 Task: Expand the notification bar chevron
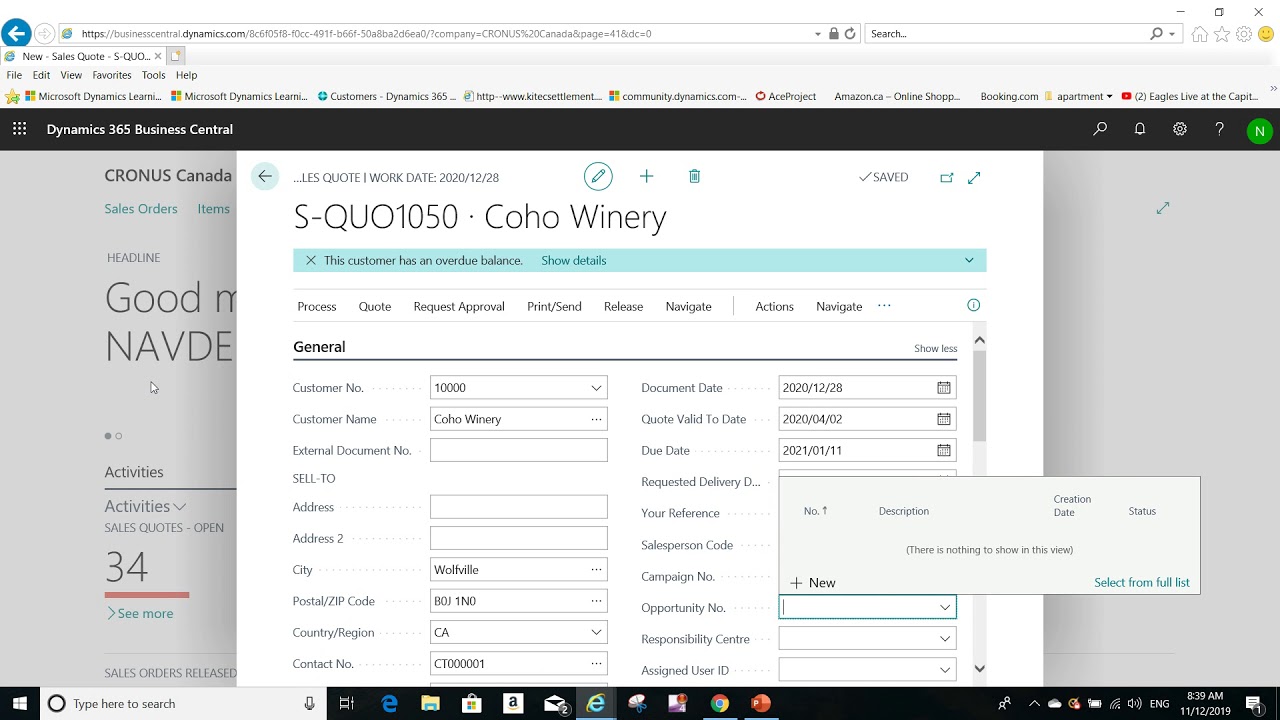(x=969, y=260)
